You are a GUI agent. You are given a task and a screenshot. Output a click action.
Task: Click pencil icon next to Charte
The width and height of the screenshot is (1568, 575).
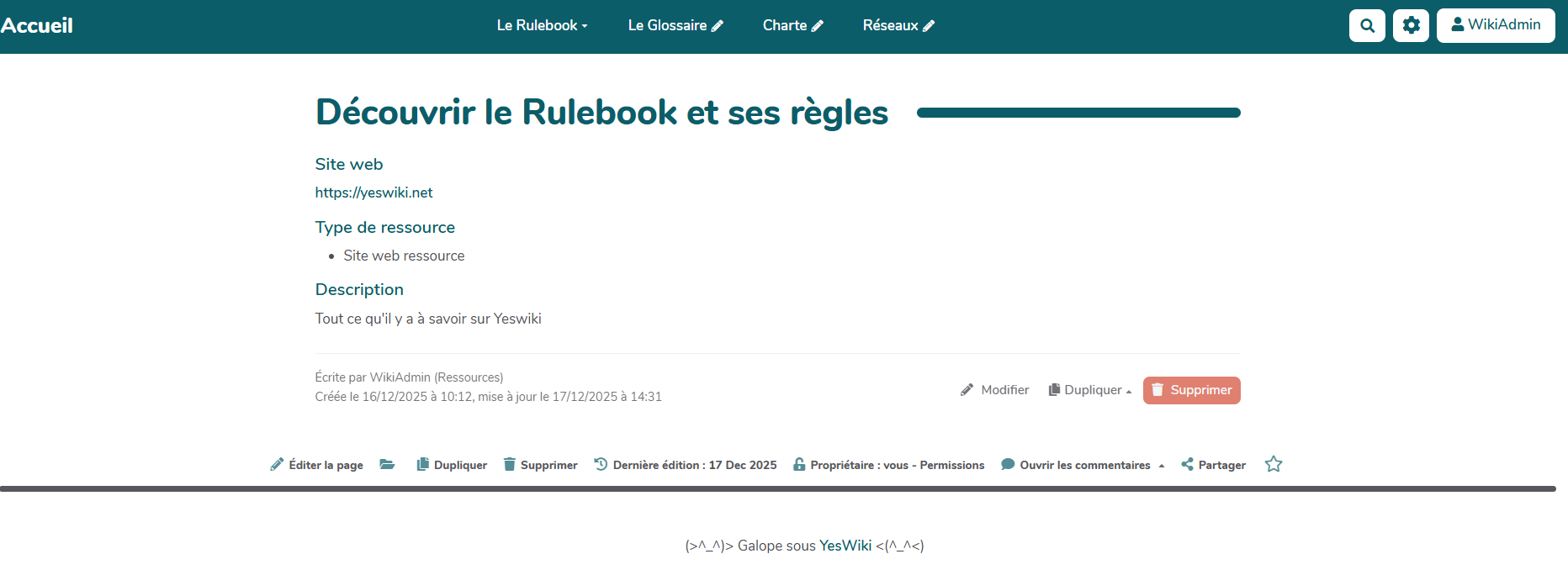click(817, 26)
